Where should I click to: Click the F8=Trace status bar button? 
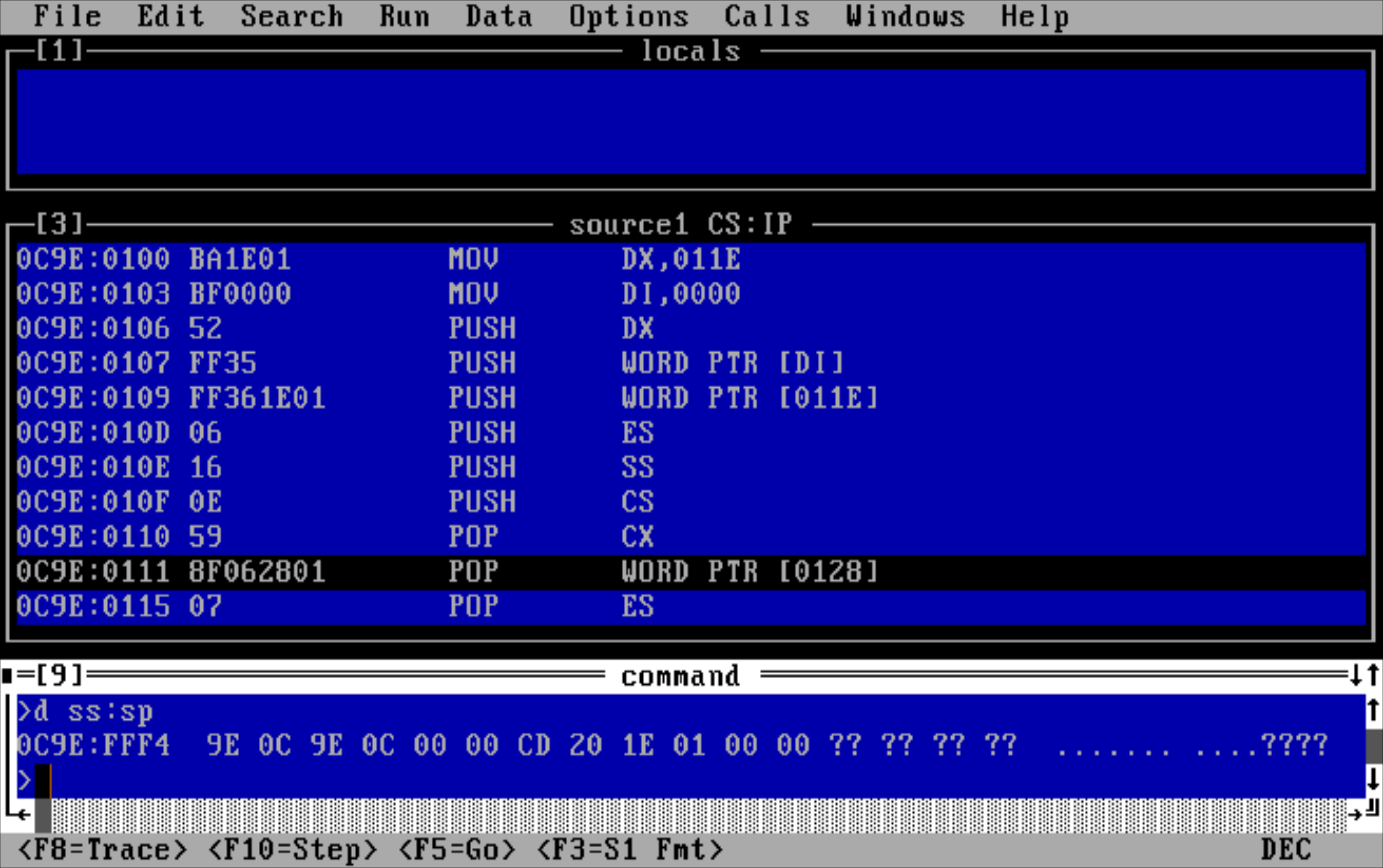(x=103, y=850)
